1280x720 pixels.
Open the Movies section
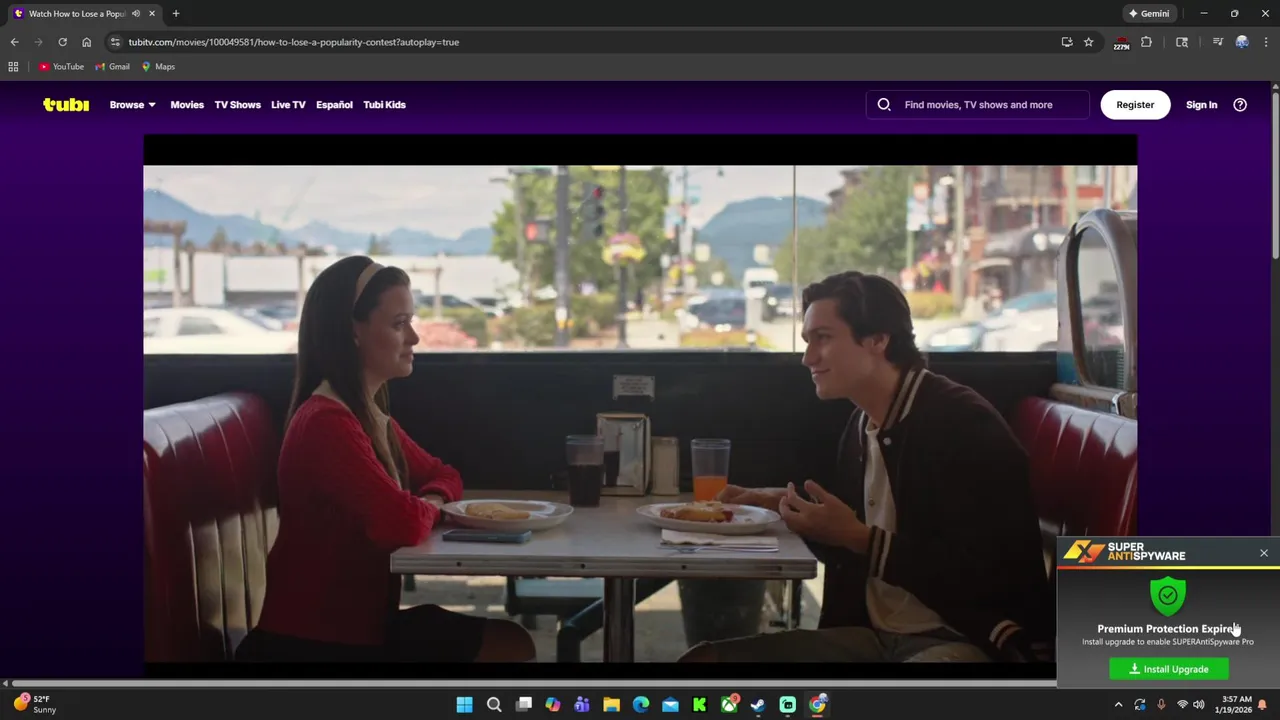(187, 104)
